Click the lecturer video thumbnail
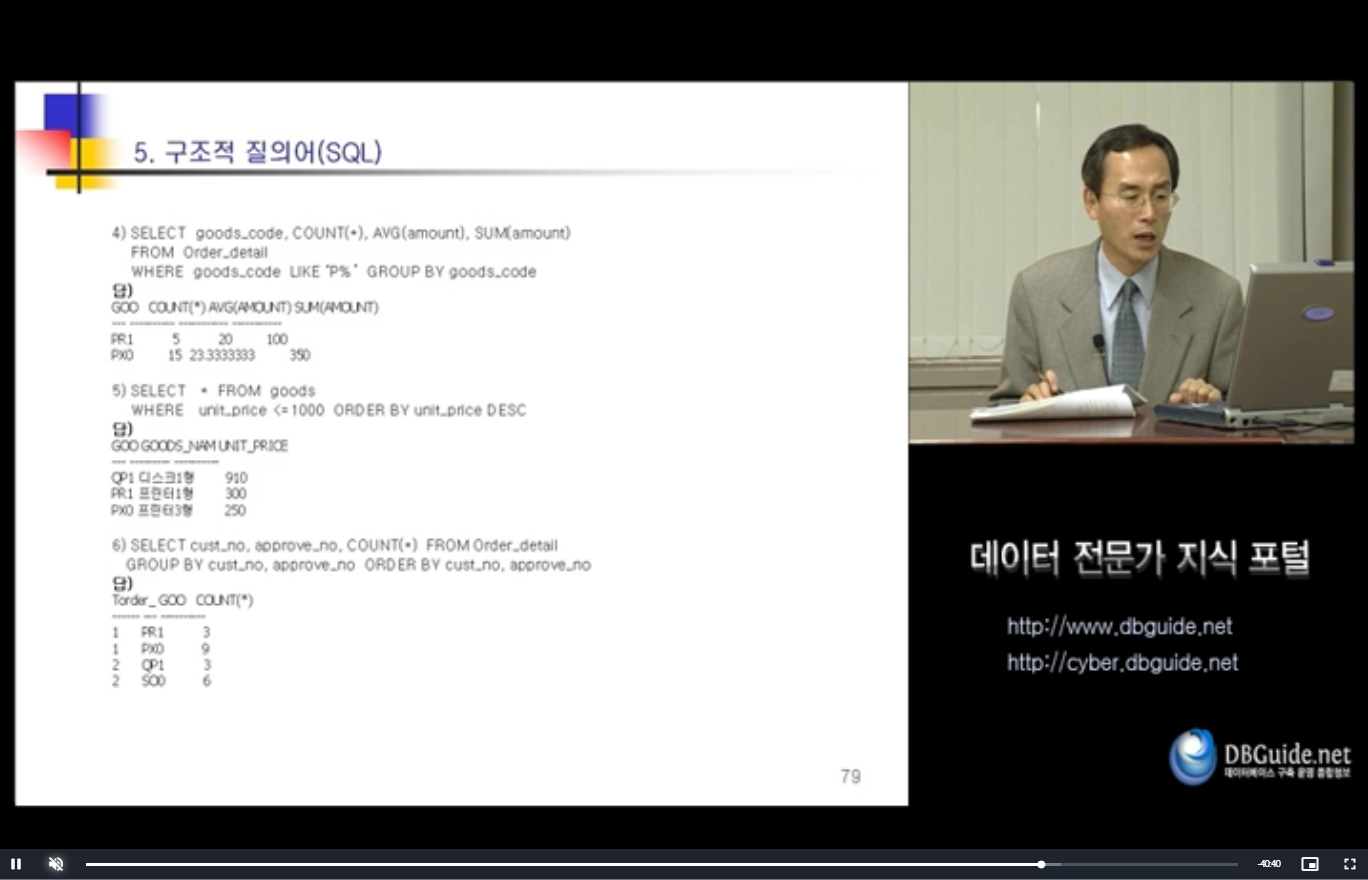Screen dimensions: 1368x880 pos(1131,262)
